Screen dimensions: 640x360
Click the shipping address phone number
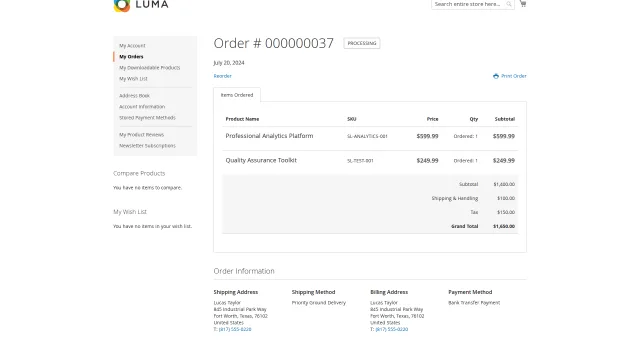pyautogui.click(x=235, y=329)
